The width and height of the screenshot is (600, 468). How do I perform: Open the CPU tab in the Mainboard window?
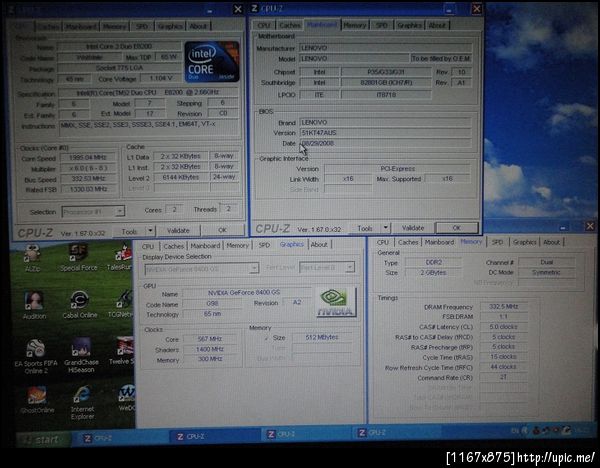click(x=264, y=25)
